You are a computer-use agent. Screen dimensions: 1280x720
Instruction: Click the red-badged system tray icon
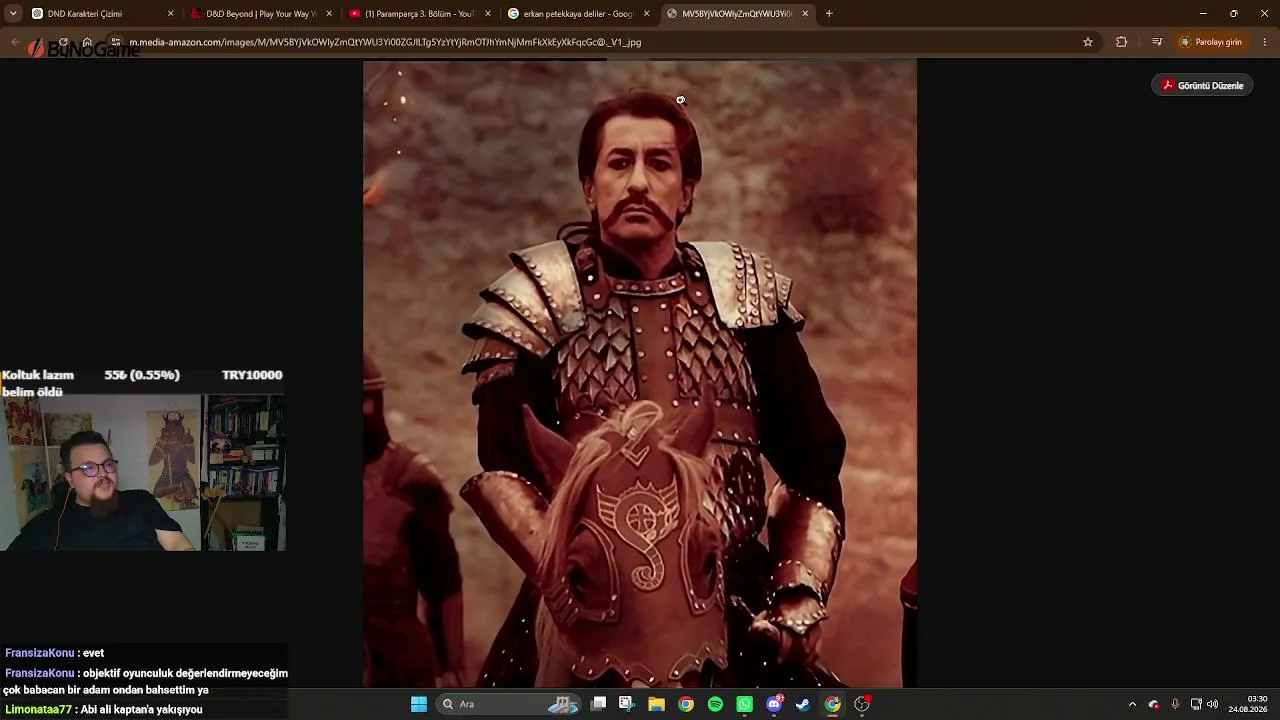[x=1154, y=704]
